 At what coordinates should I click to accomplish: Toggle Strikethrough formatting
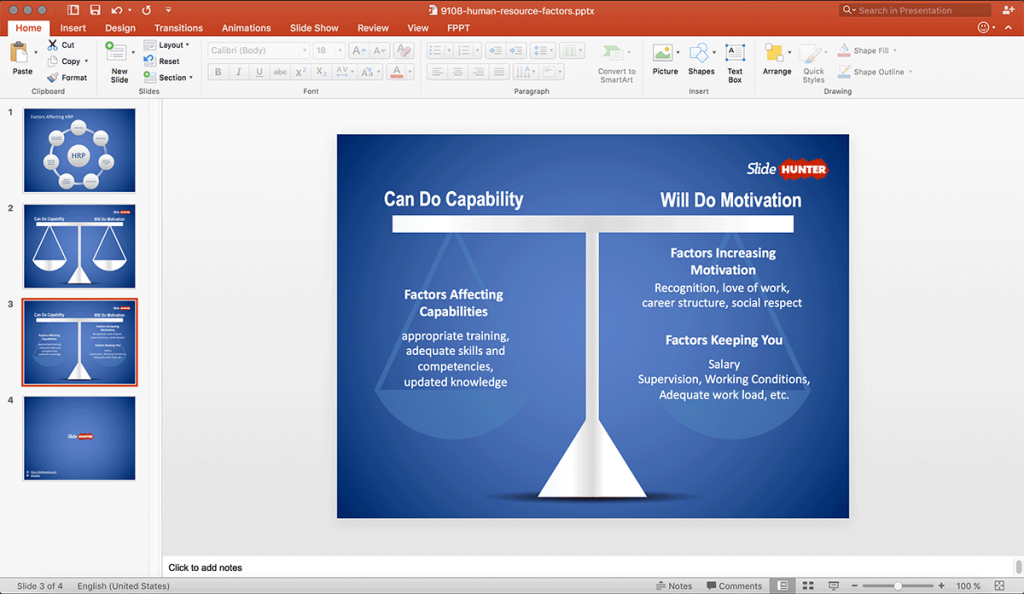coord(280,72)
